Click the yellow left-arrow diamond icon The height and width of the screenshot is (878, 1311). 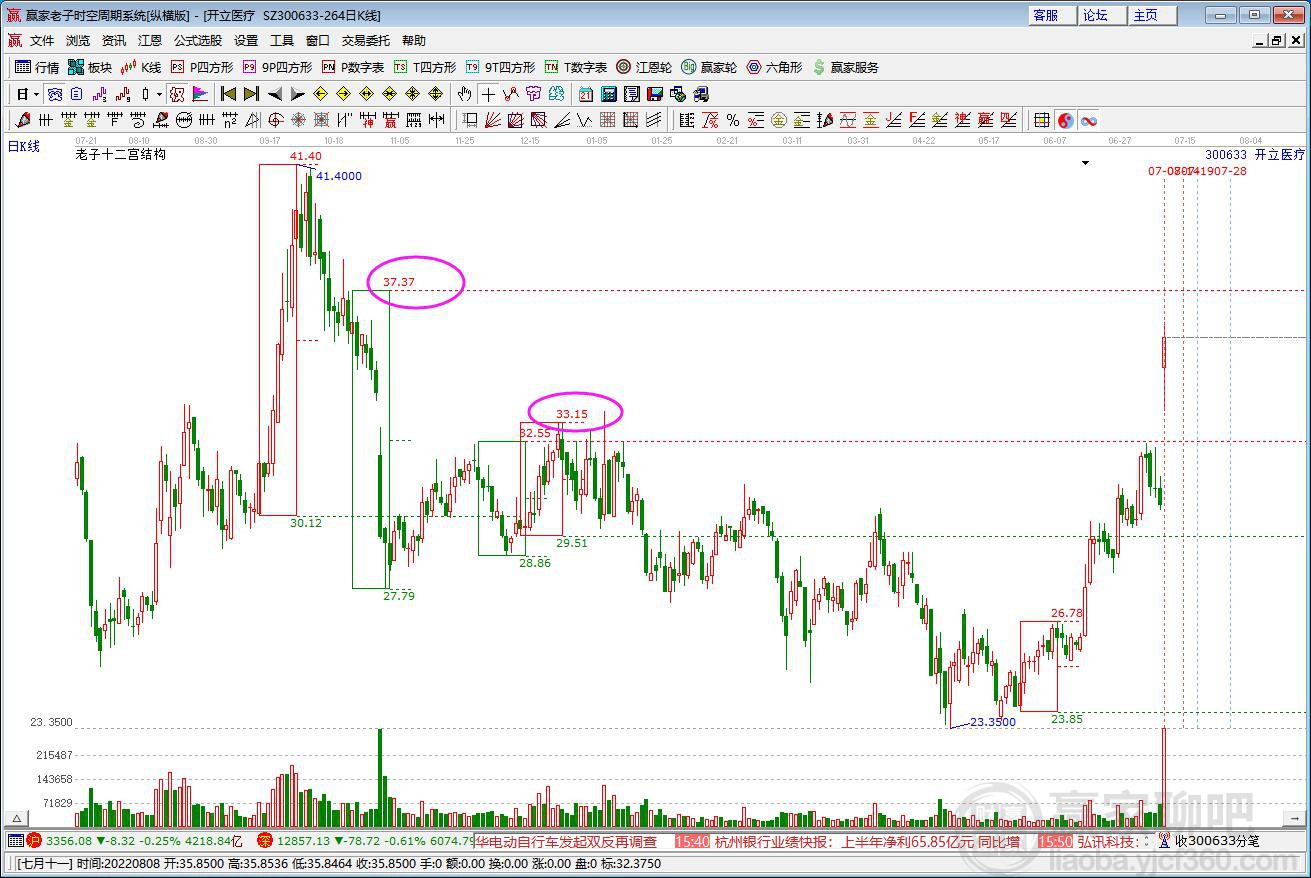tap(320, 94)
